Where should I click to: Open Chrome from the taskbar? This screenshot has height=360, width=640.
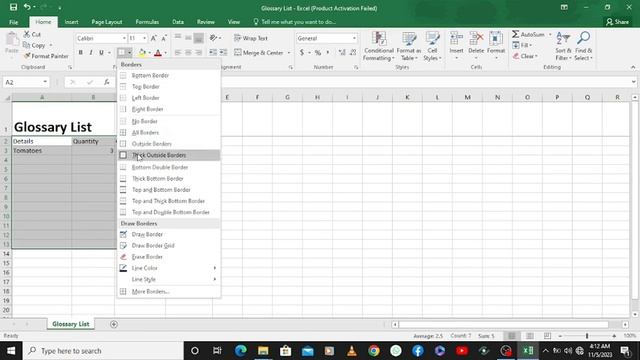(x=373, y=351)
